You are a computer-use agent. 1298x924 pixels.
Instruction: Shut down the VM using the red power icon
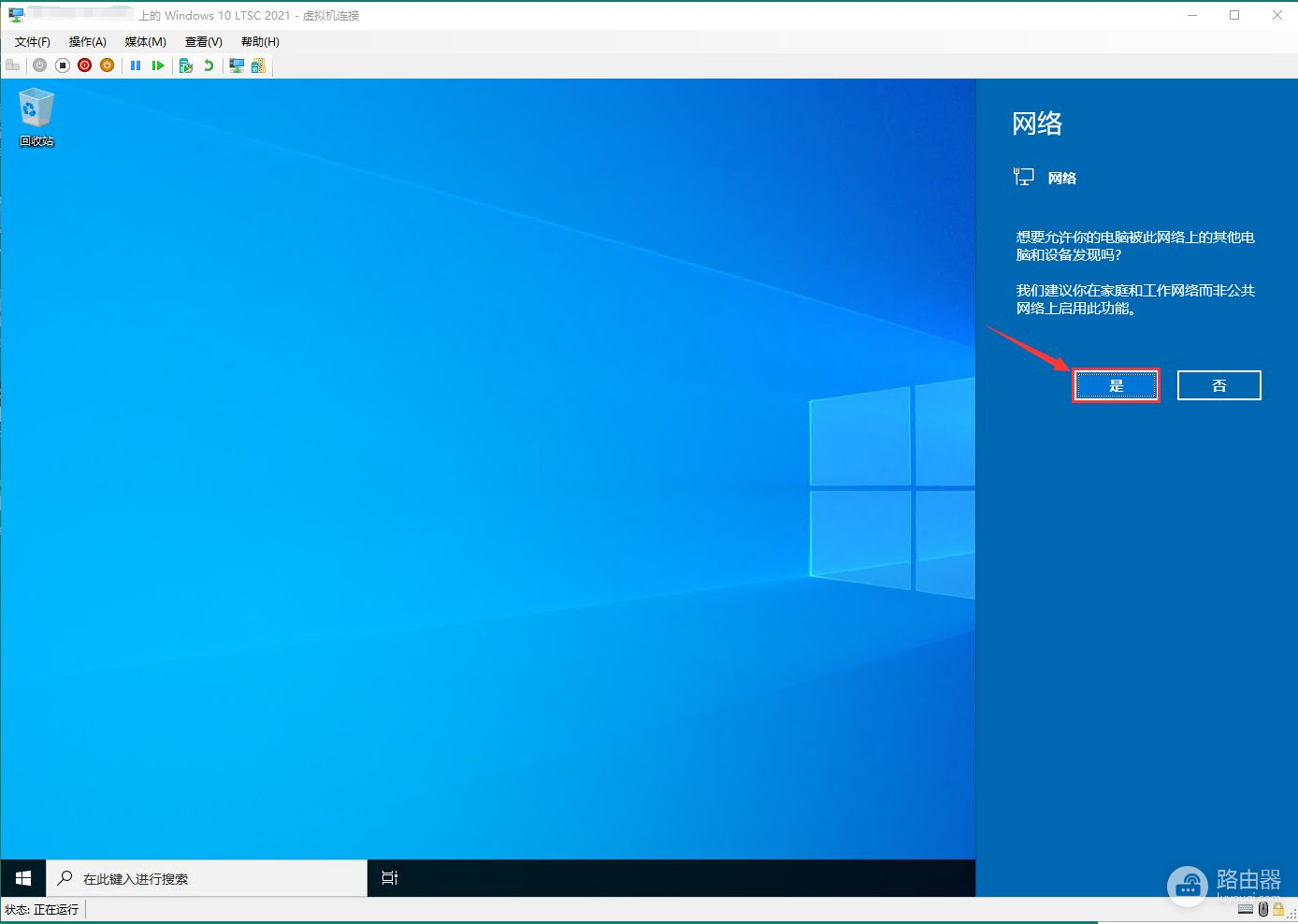[x=85, y=65]
